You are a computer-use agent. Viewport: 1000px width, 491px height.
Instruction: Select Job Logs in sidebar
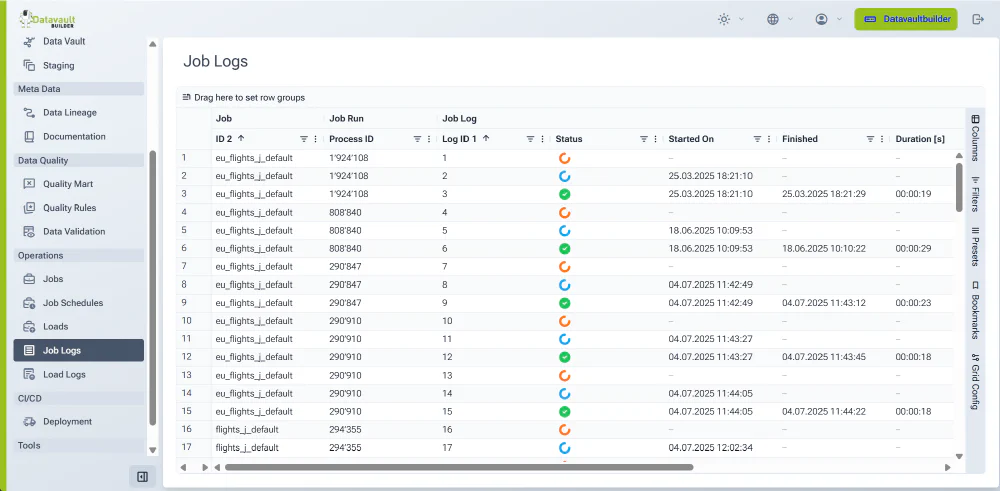point(78,350)
